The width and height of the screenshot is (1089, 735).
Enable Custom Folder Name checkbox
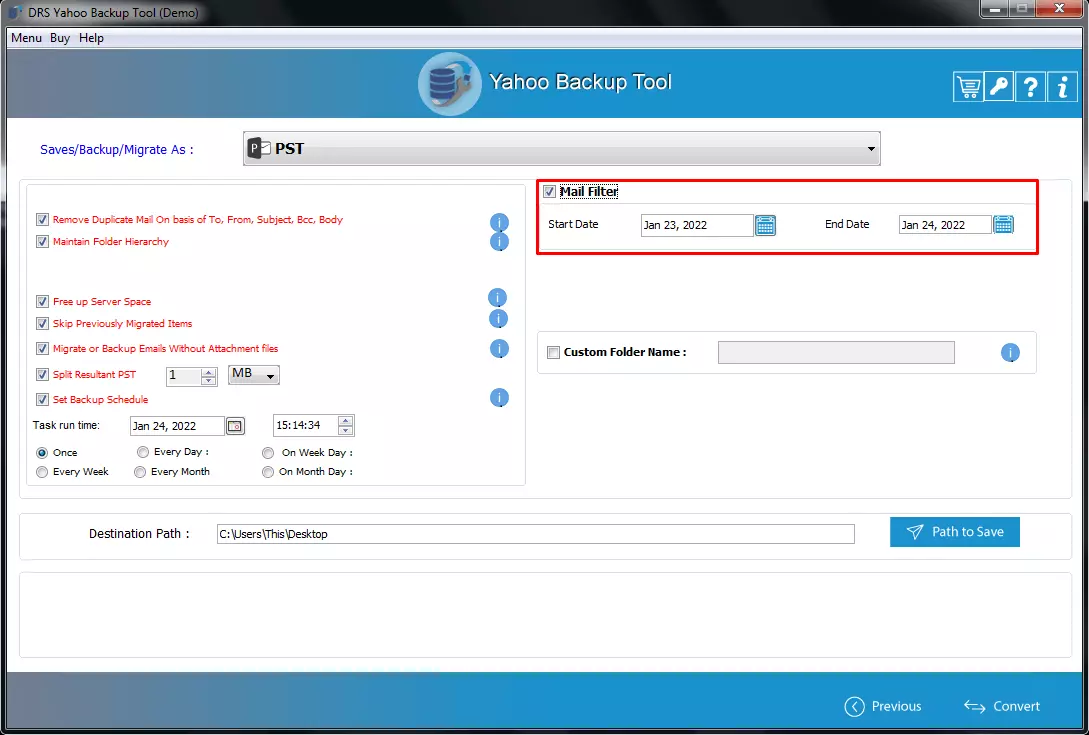[554, 352]
